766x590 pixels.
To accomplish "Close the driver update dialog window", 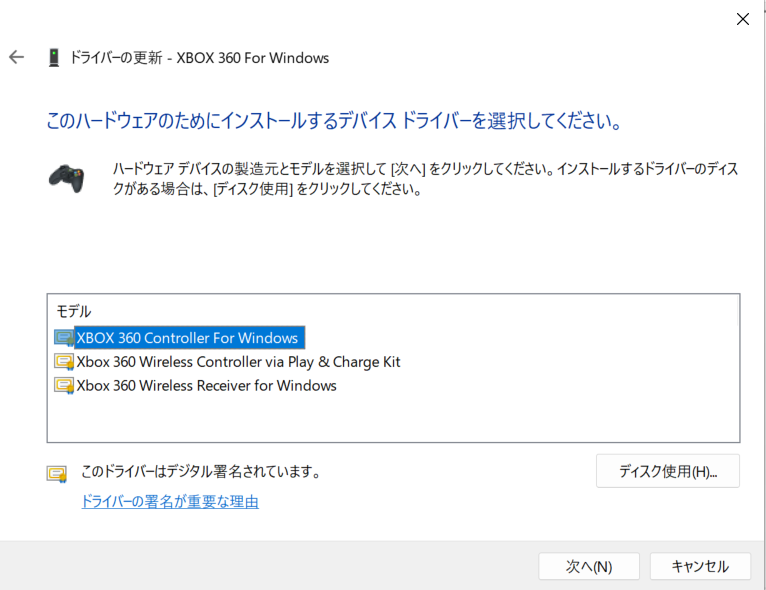I will [742, 19].
